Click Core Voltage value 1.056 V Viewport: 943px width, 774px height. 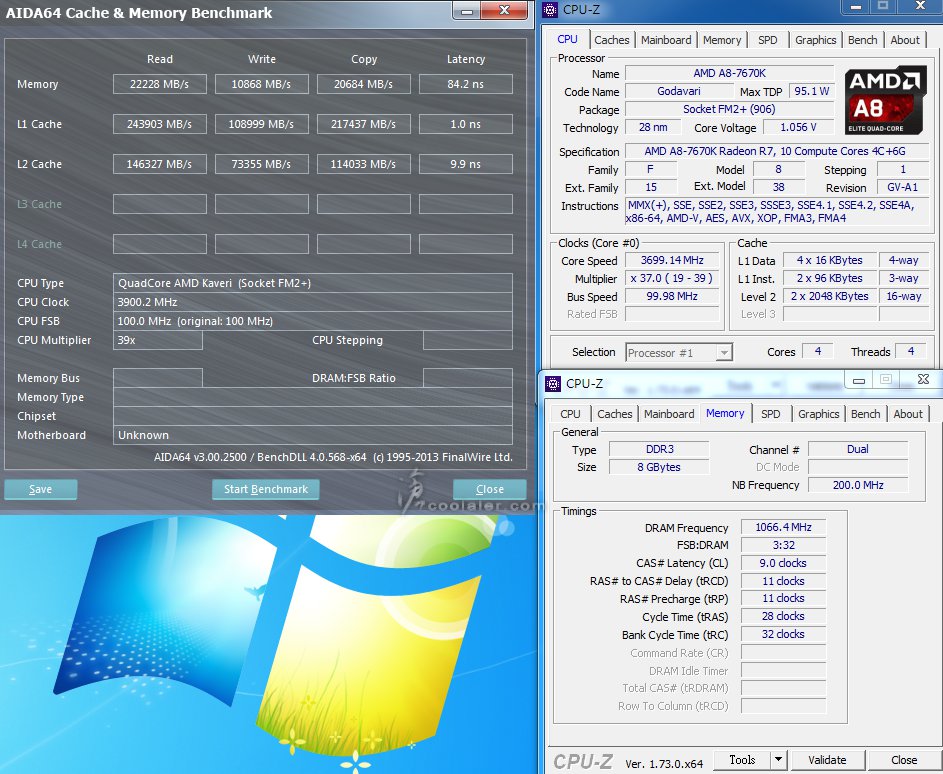click(x=798, y=127)
